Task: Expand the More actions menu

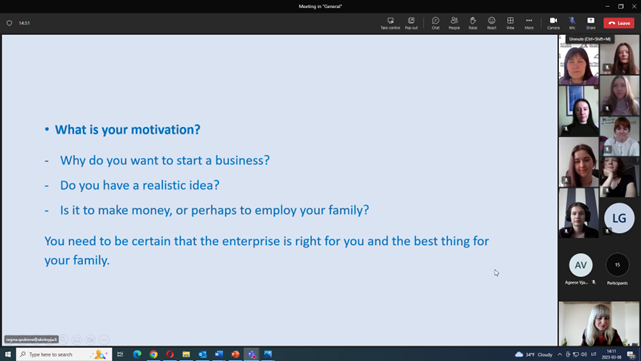Action: [529, 23]
